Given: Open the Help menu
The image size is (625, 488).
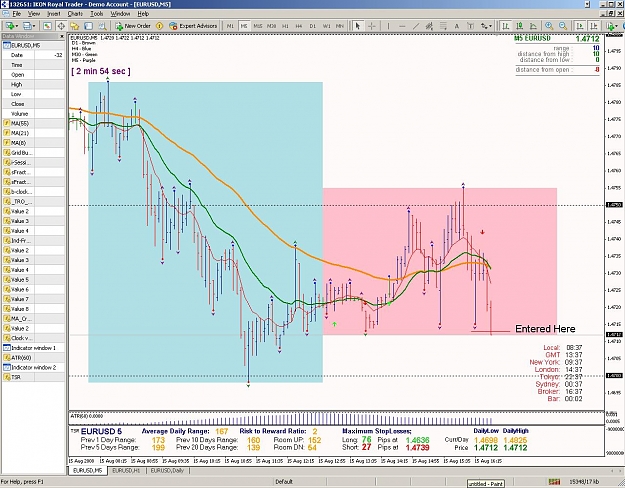Looking at the screenshot, I should pos(143,14).
